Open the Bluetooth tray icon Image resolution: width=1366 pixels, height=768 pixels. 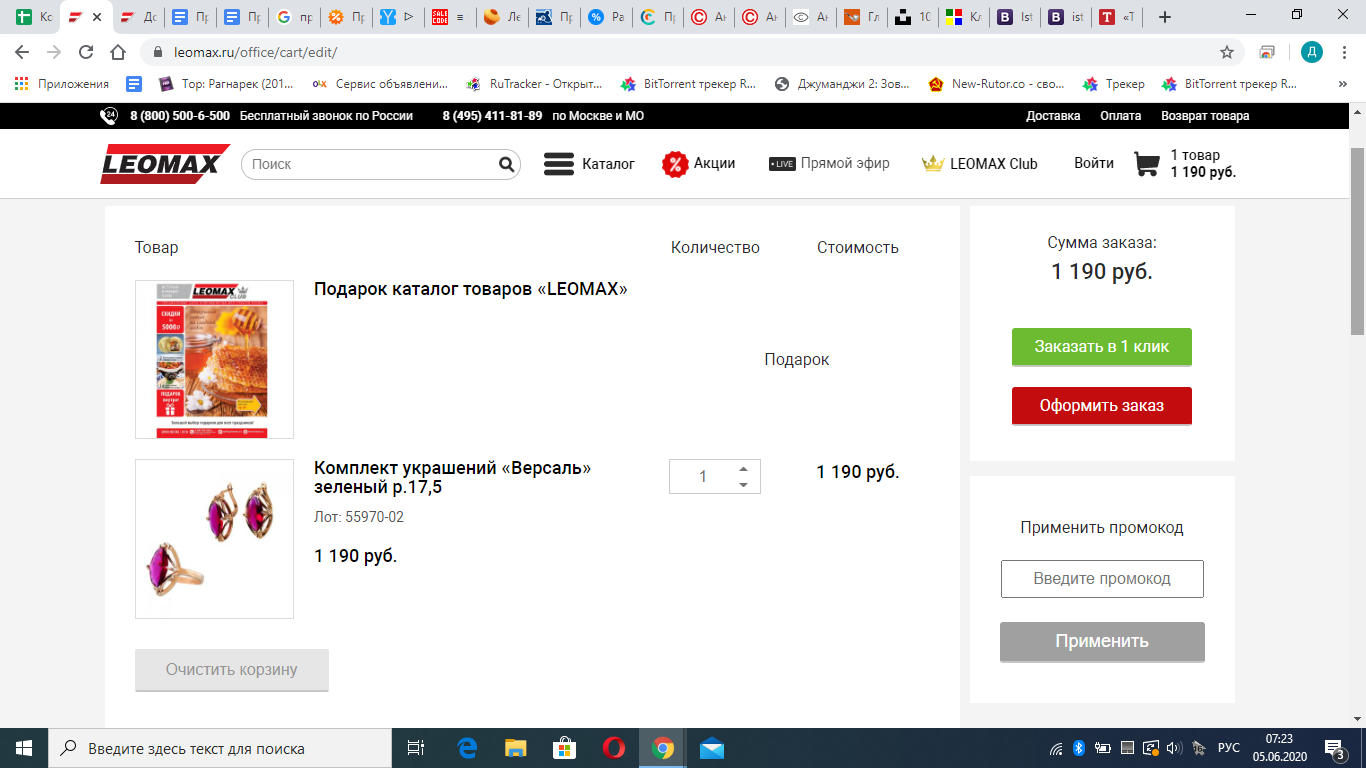pyautogui.click(x=1079, y=748)
